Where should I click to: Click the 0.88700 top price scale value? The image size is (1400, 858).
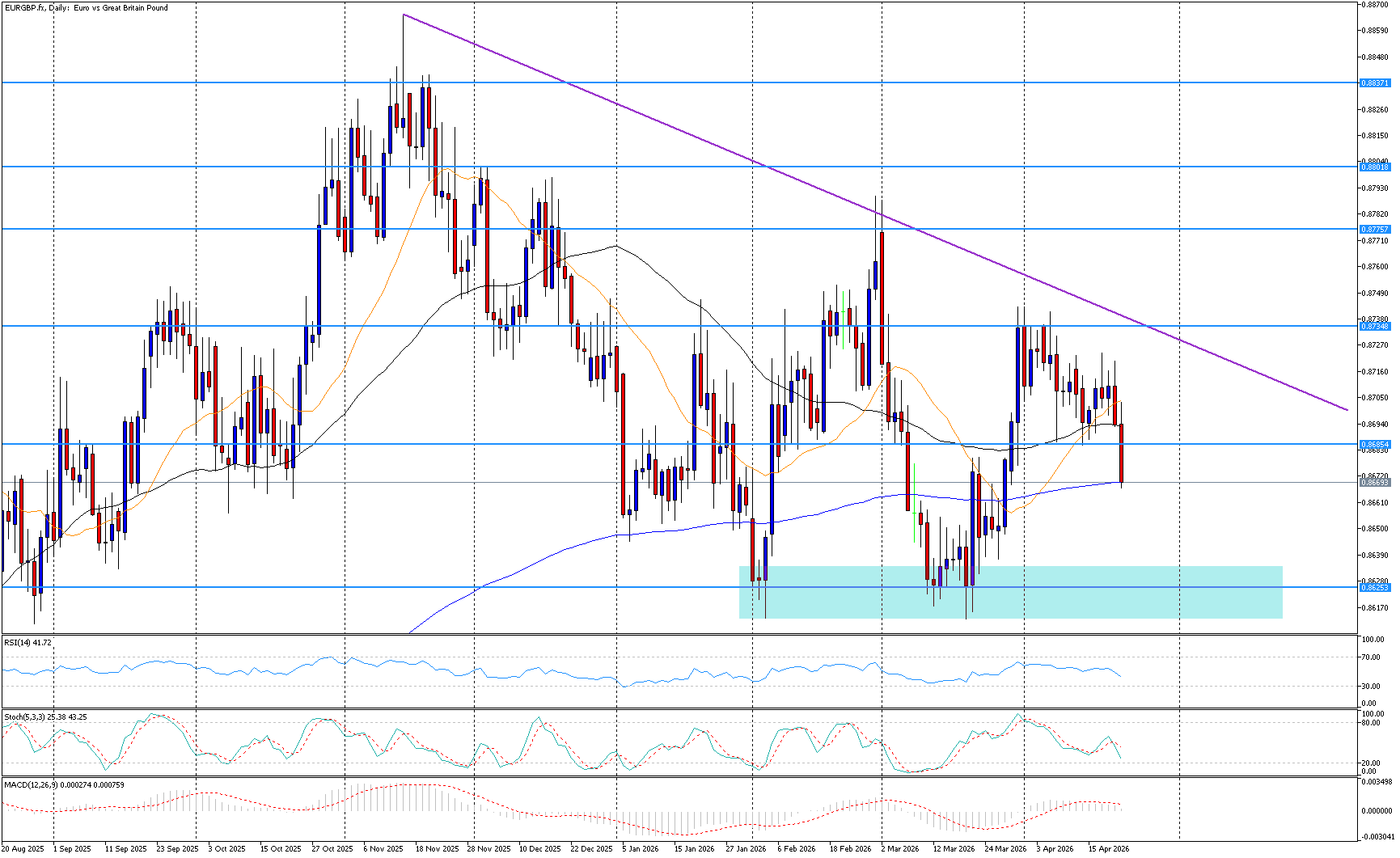click(x=1375, y=5)
